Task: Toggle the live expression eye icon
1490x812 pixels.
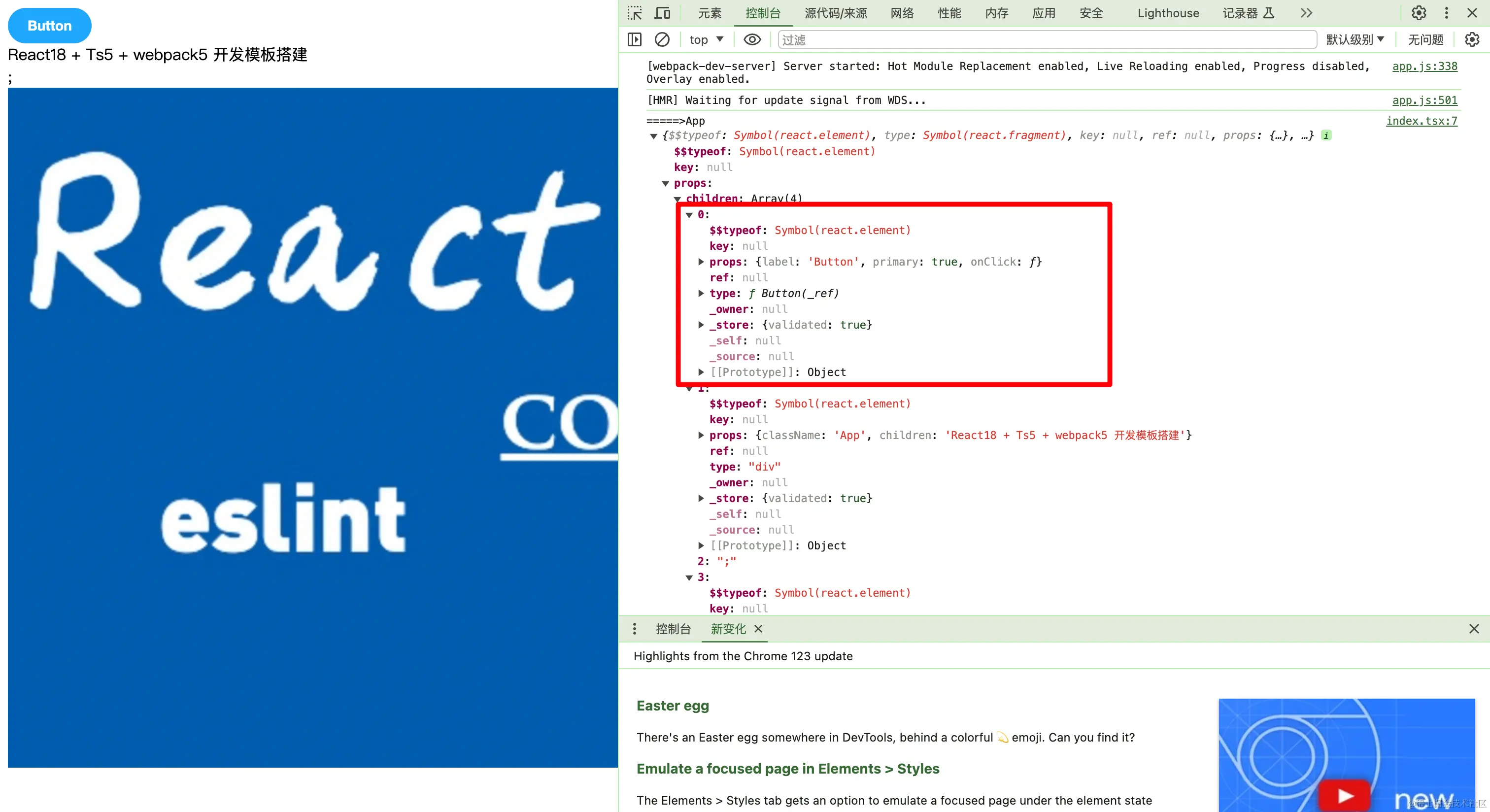Action: click(x=752, y=39)
